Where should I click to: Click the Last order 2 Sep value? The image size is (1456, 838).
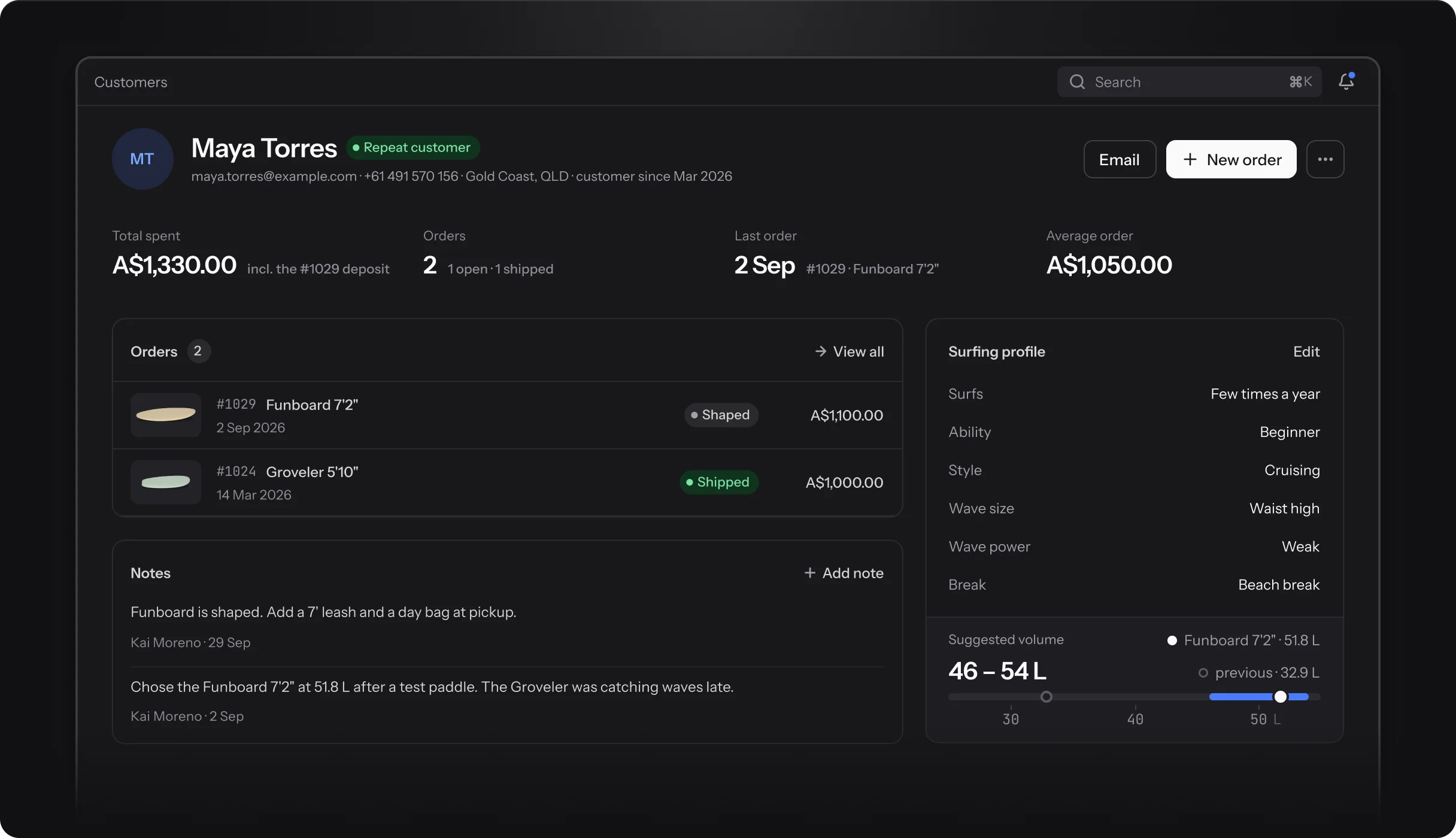[765, 265]
